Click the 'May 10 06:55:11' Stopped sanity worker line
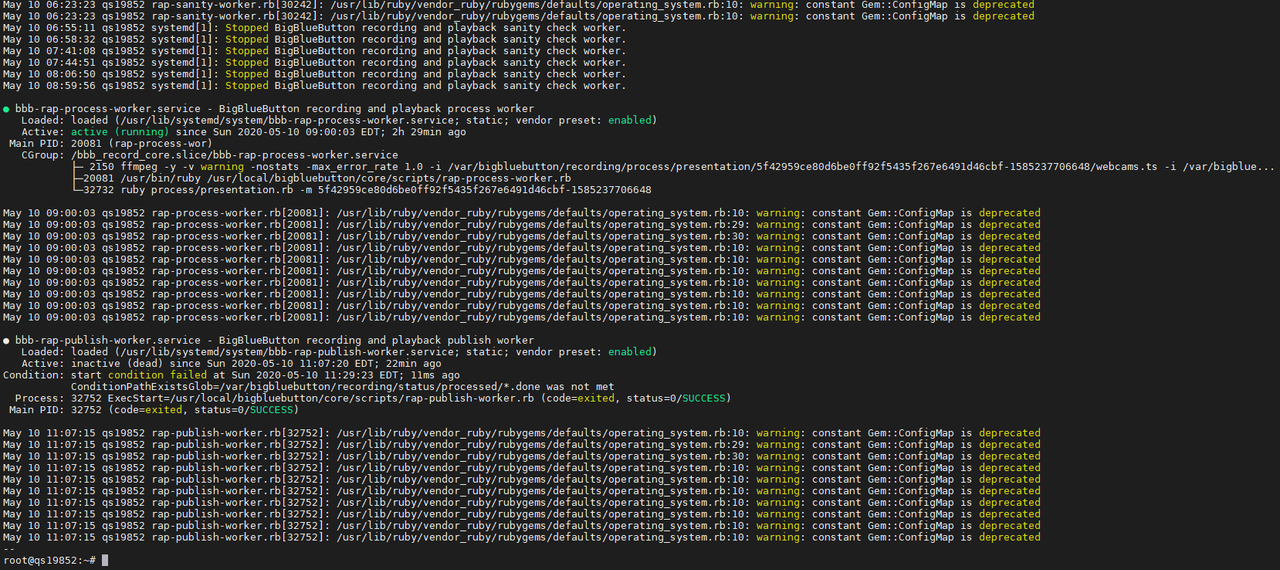This screenshot has width=1280, height=570. click(314, 28)
